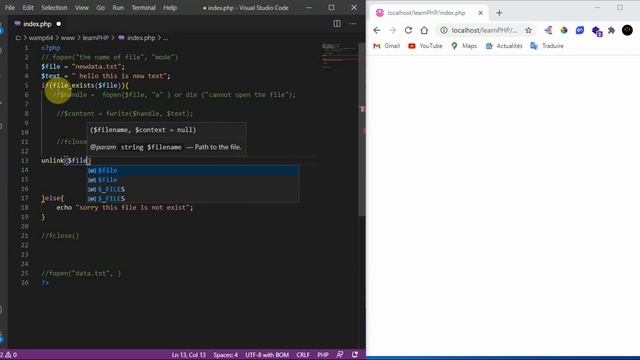The image size is (640, 360).
Task: Open the Actualités bookmark
Action: click(504, 46)
